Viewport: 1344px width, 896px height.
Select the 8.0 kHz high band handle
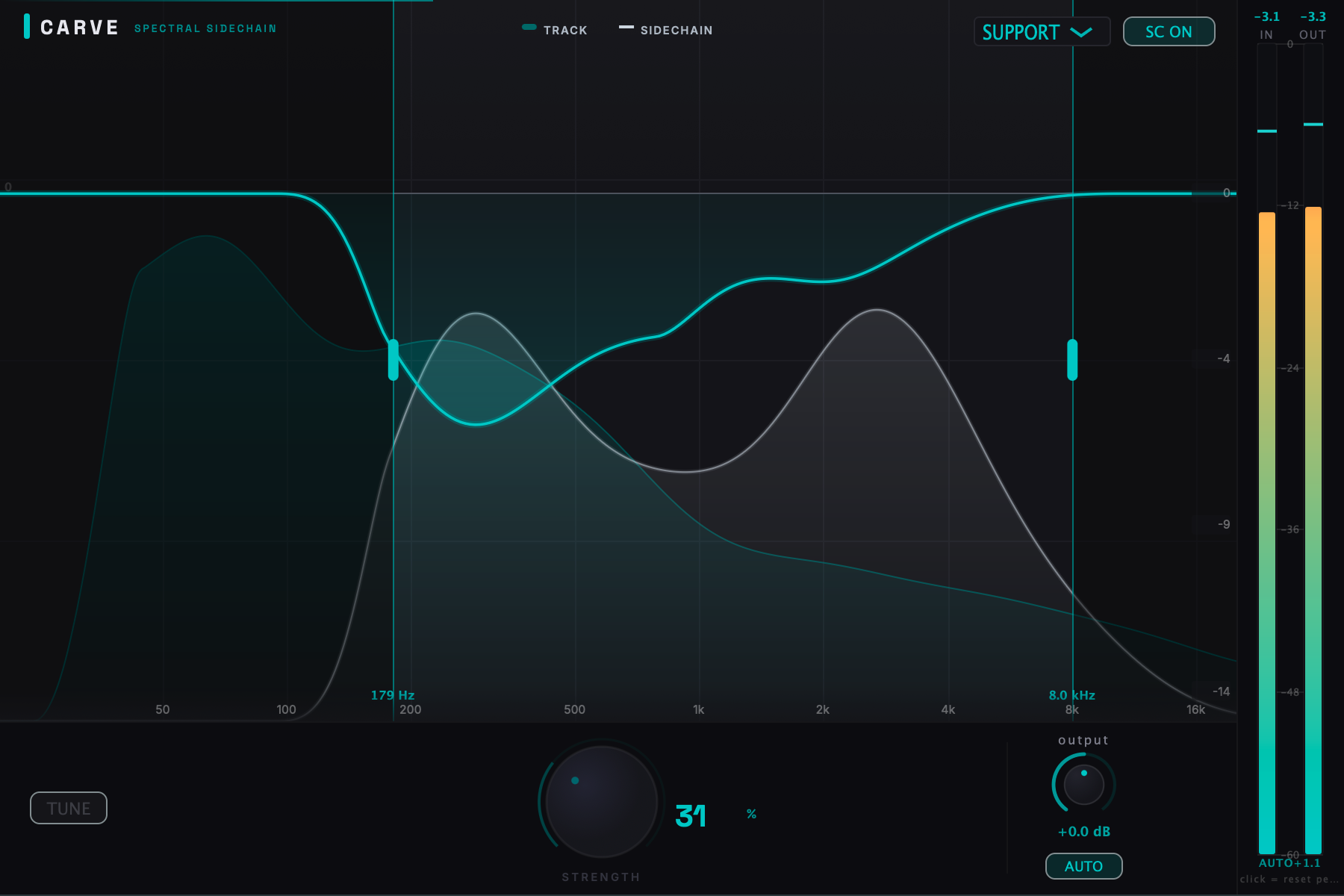pos(1072,360)
